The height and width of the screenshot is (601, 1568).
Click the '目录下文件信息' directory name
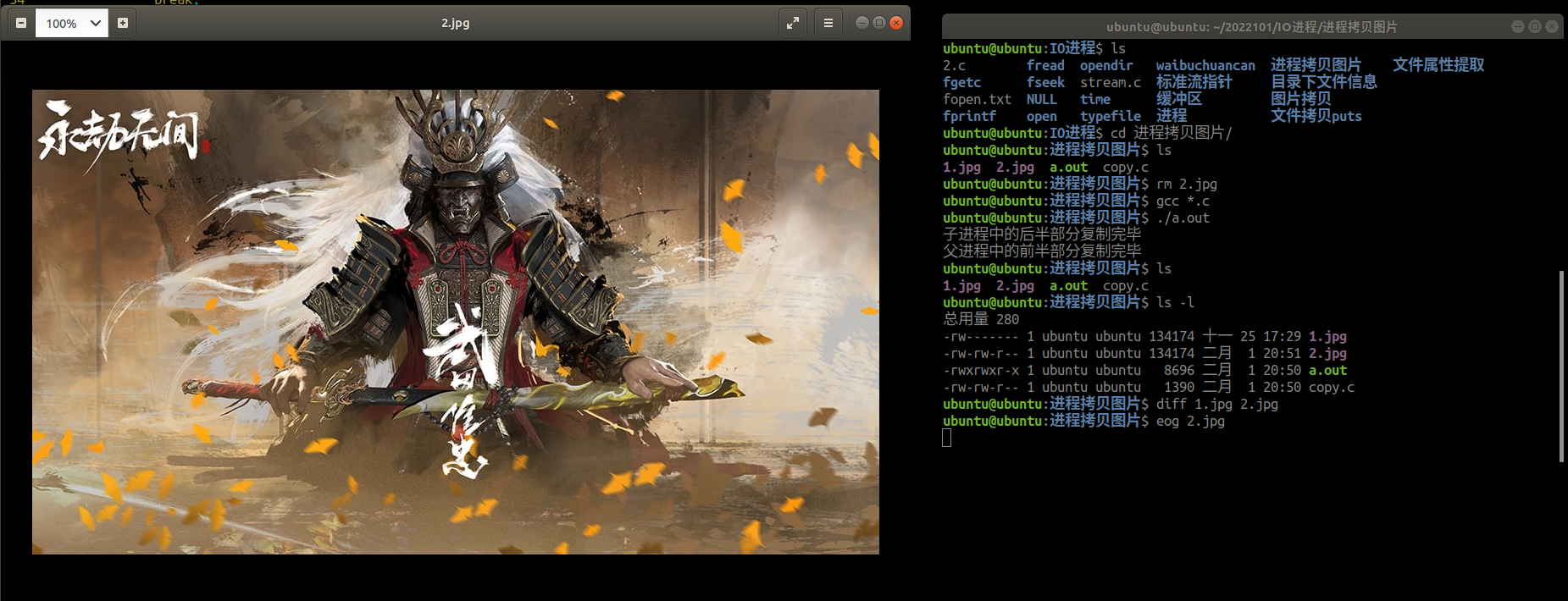[1323, 82]
